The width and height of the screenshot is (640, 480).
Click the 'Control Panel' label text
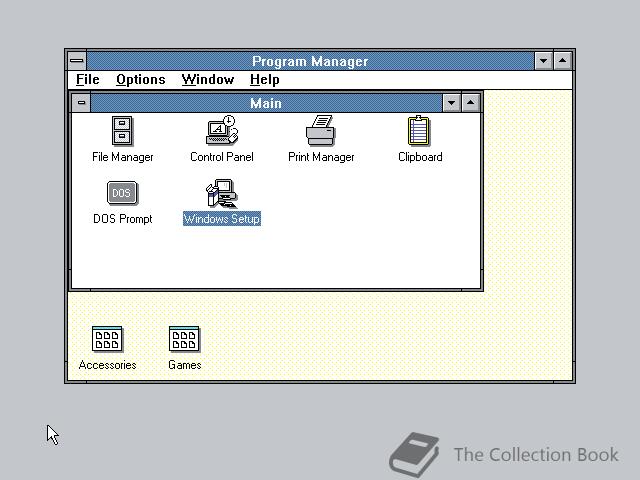click(222, 157)
